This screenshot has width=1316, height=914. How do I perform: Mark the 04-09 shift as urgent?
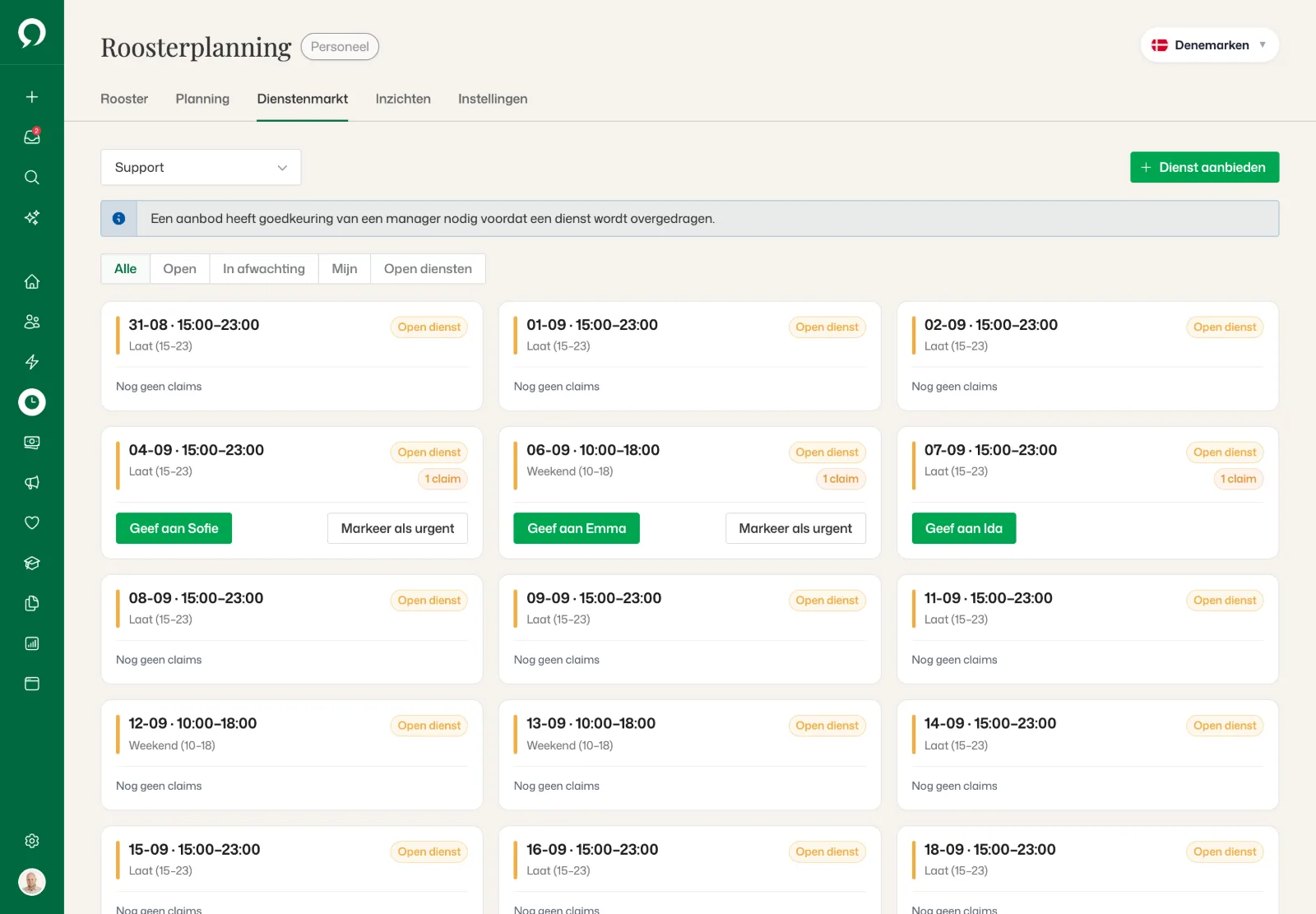tap(397, 528)
